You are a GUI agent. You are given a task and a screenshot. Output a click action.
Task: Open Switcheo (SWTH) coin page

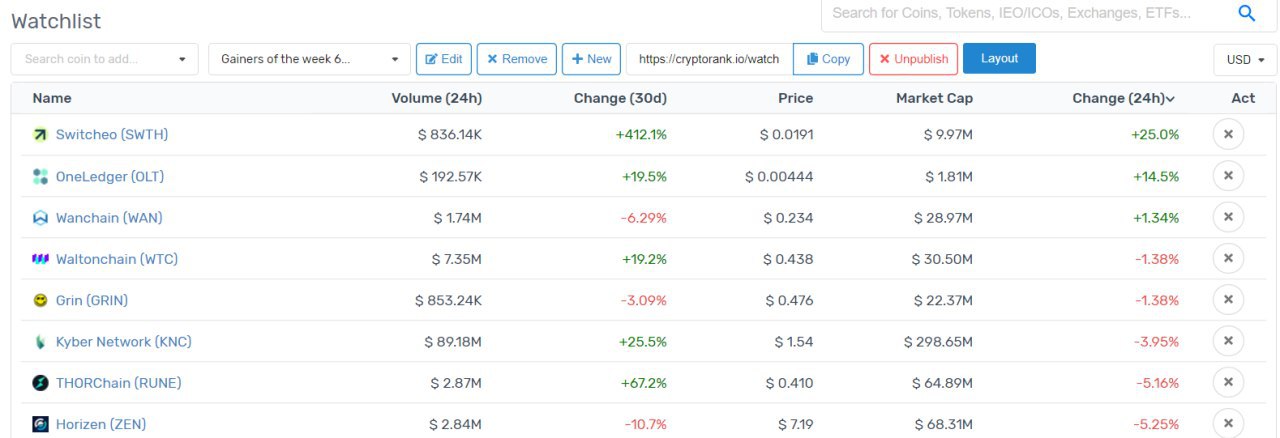111,135
